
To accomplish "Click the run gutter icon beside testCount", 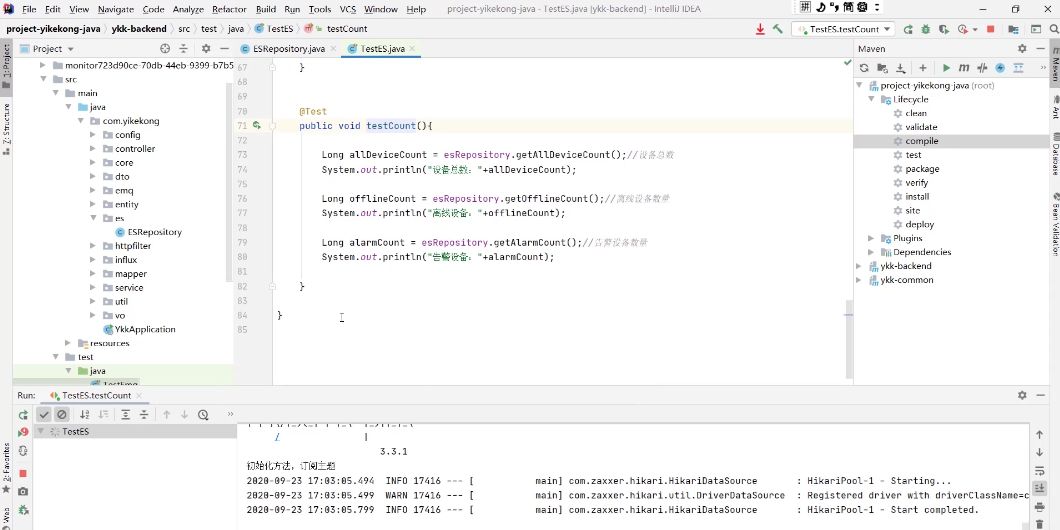I will pos(257,126).
